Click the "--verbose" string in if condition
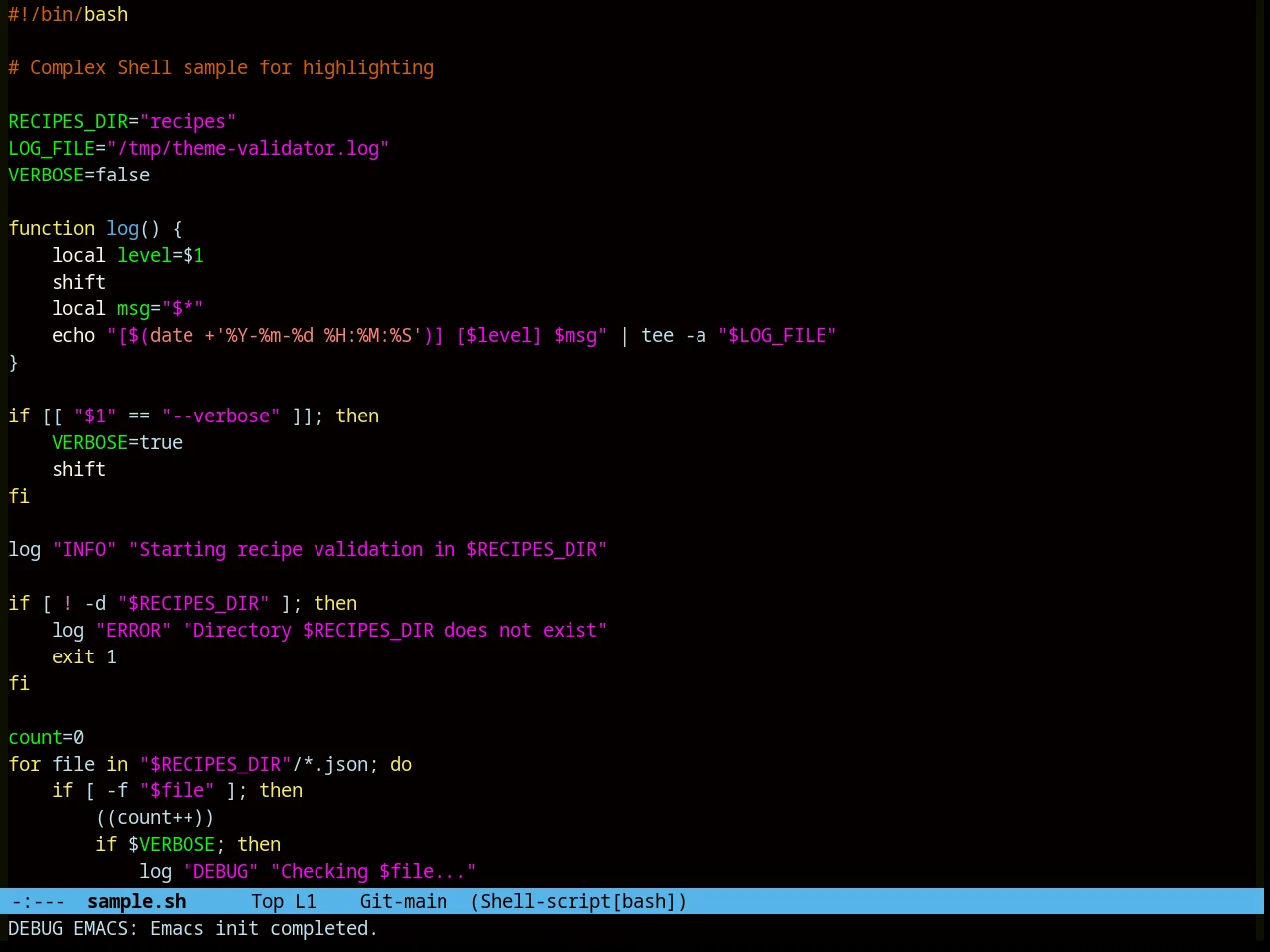This screenshot has width=1270, height=952. point(220,416)
